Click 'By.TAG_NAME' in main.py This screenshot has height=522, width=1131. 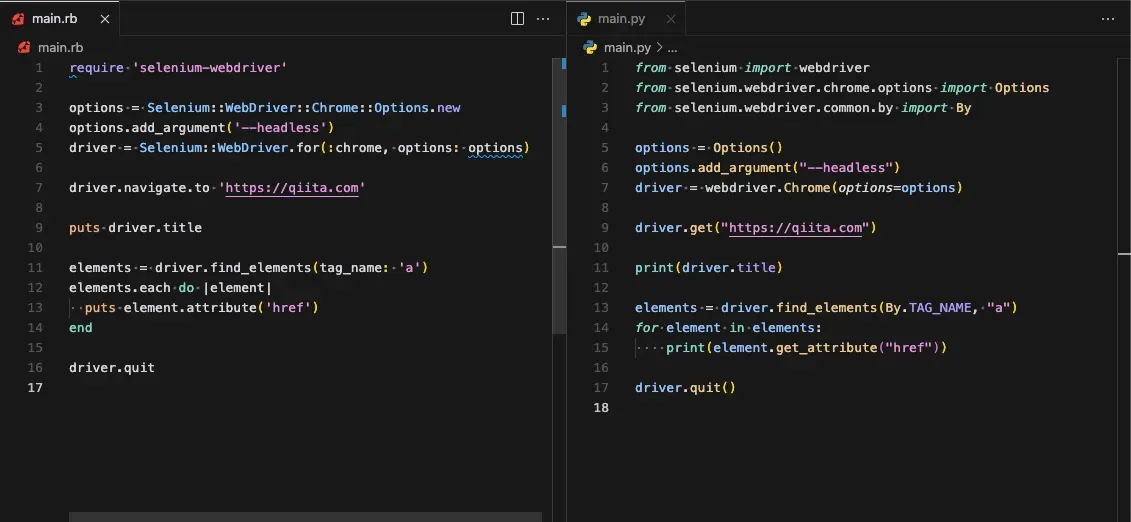926,308
